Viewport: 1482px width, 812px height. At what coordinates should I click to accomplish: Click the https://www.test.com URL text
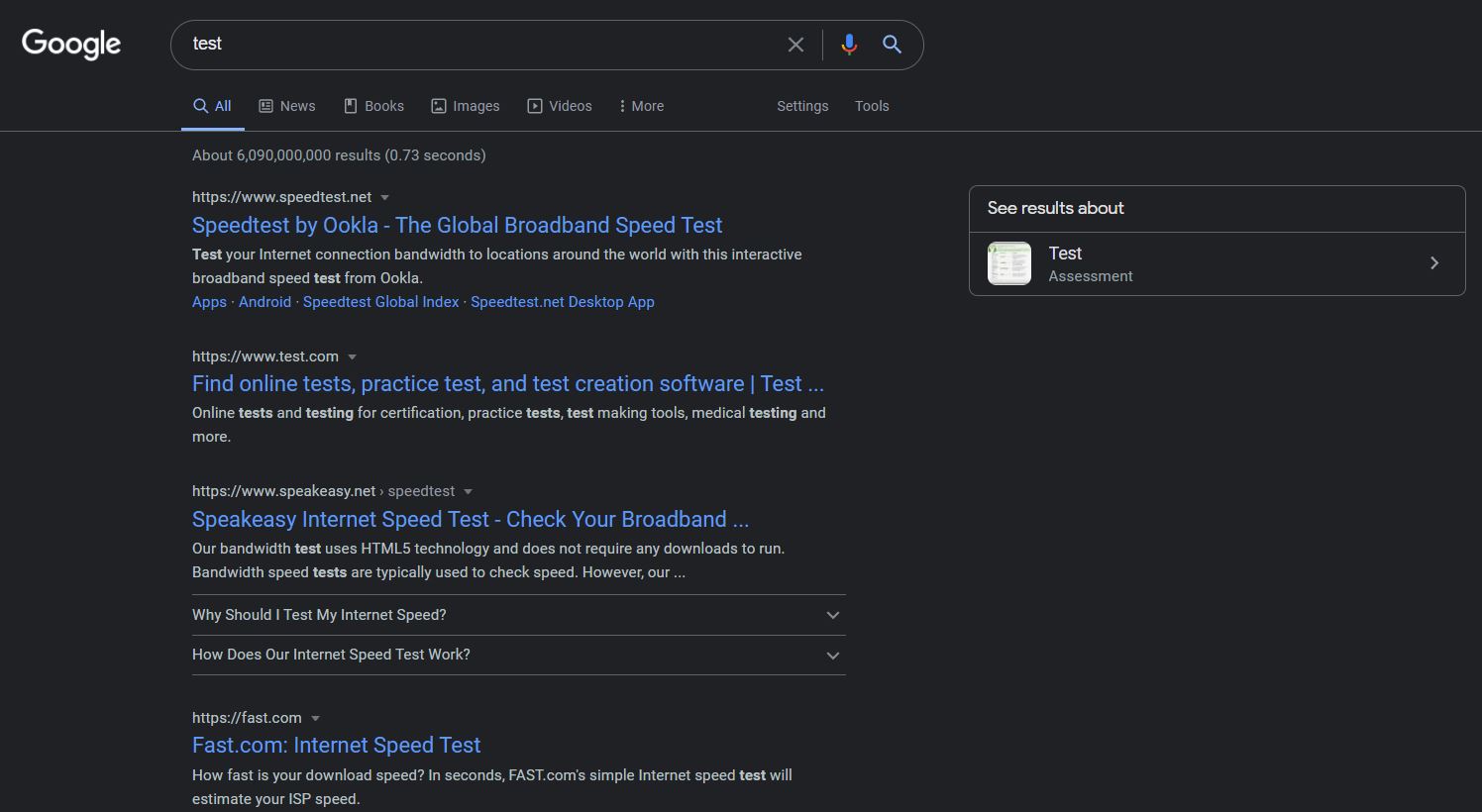point(265,356)
